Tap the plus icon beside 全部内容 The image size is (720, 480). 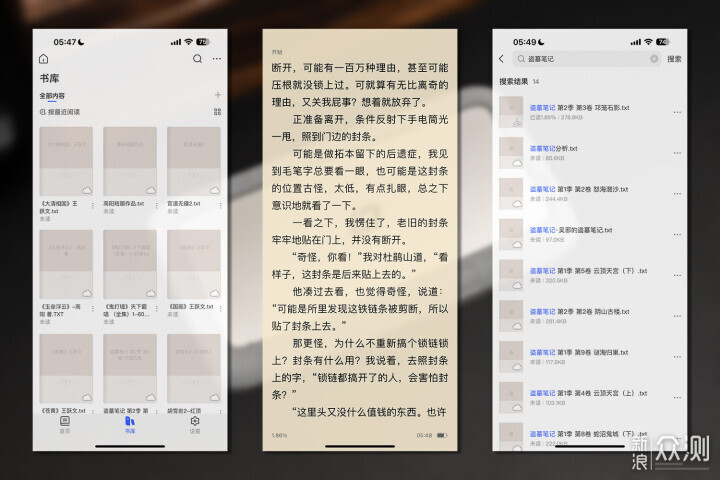click(218, 95)
